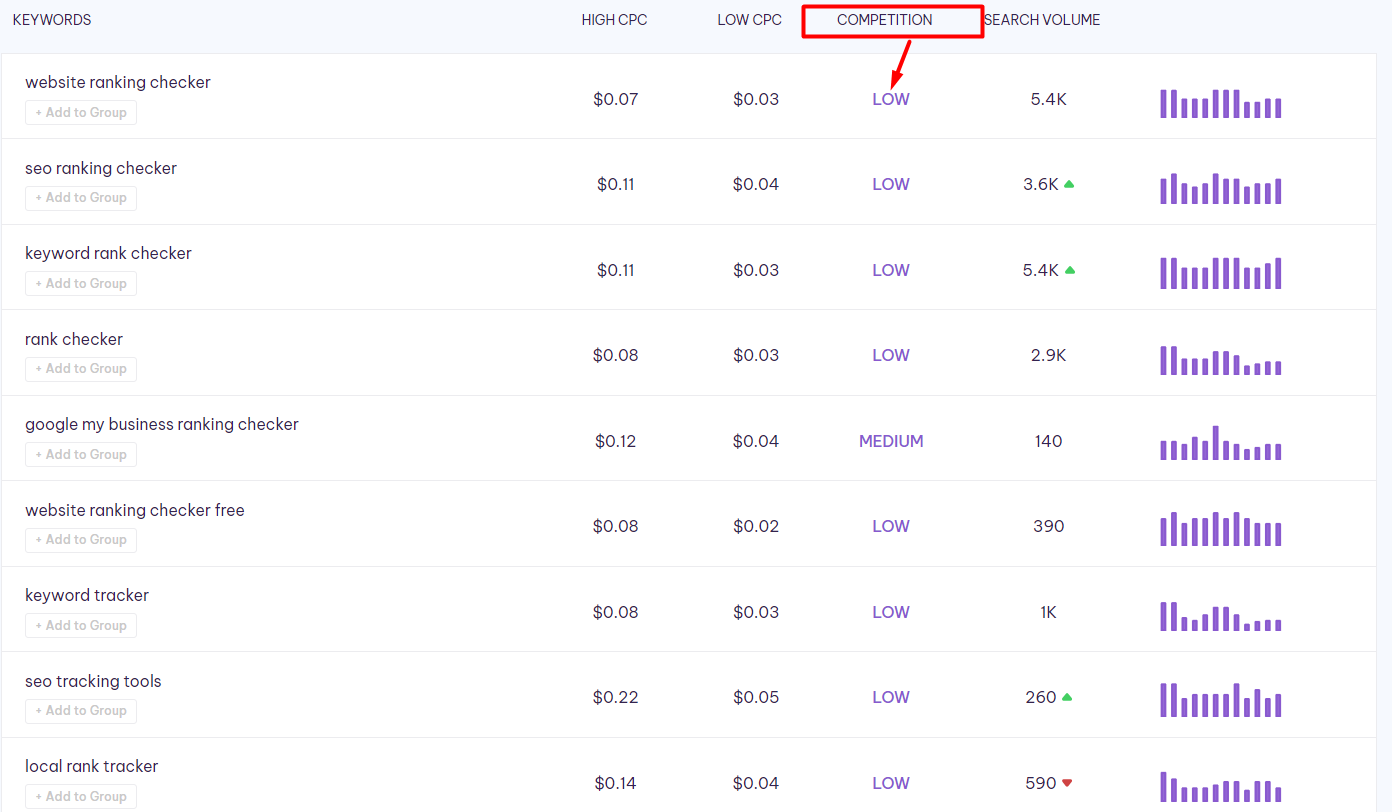This screenshot has height=812, width=1392.
Task: Sort by Low CPC column header
Action: click(749, 20)
